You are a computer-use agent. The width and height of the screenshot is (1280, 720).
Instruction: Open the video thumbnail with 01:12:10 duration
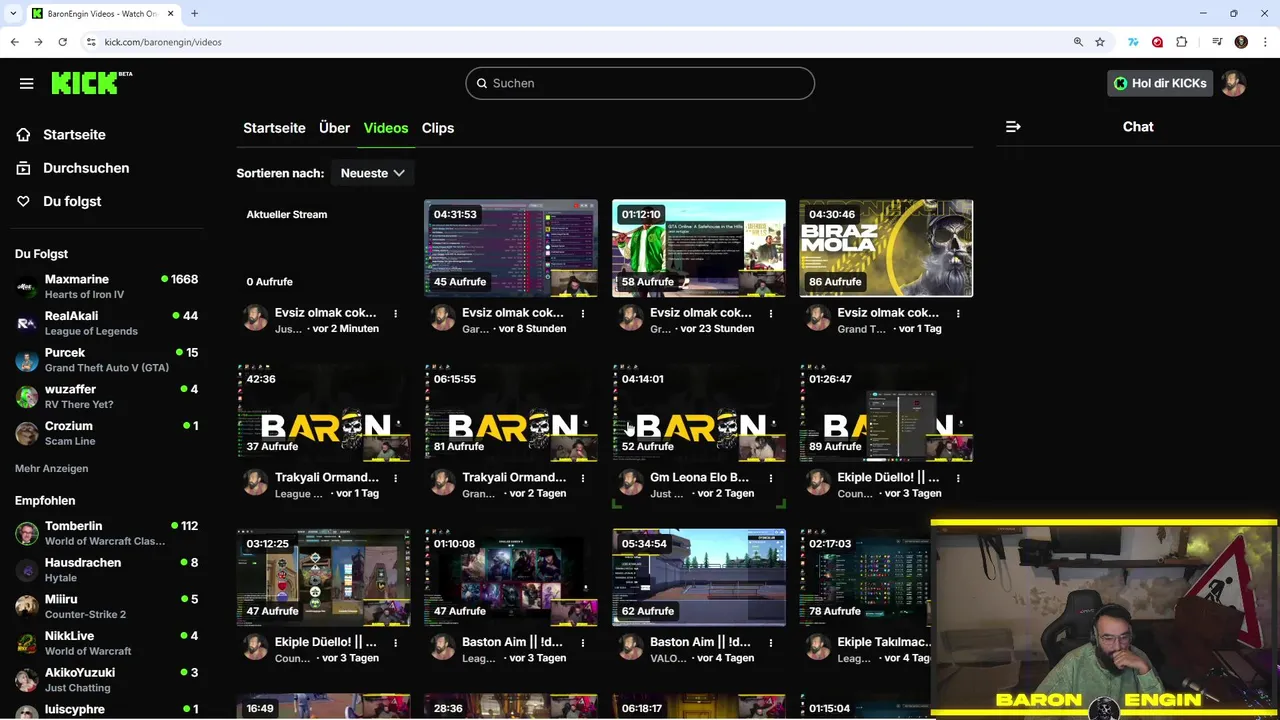point(699,248)
